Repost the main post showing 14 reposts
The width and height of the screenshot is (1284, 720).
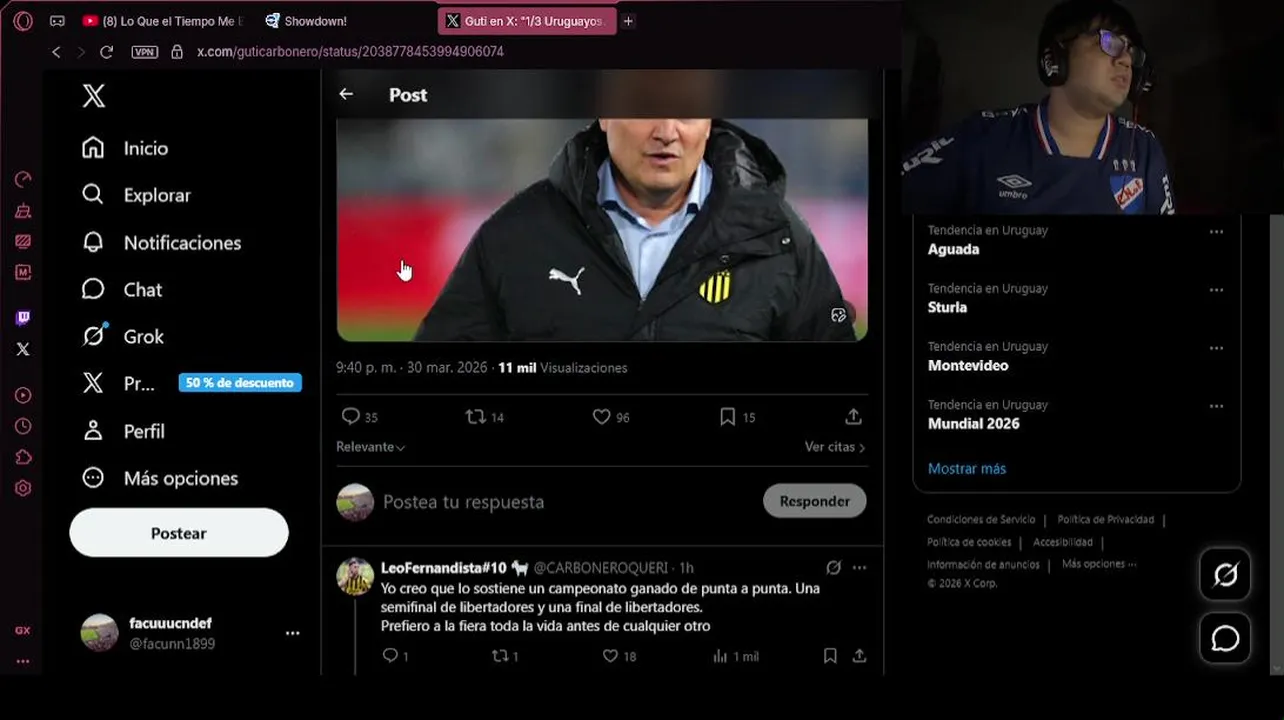pos(476,417)
